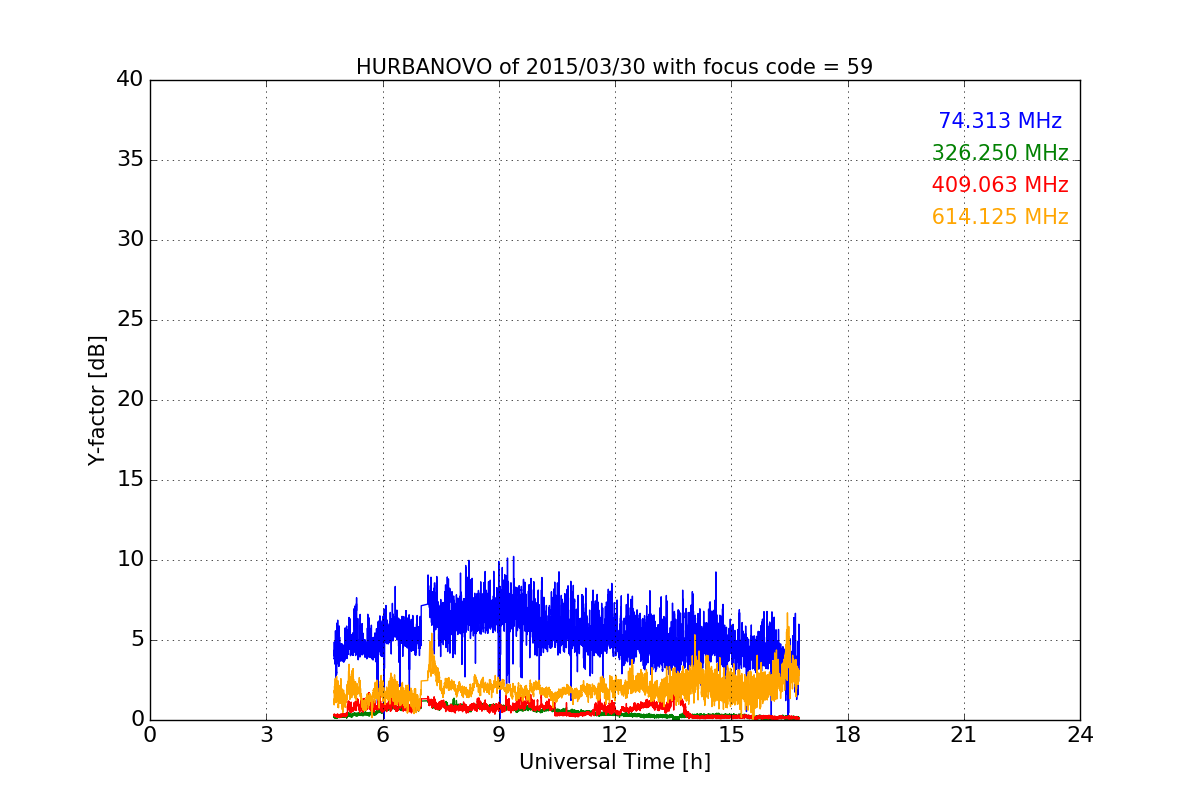Click x-axis tick label 24
1200x800 pixels.
[1080, 735]
